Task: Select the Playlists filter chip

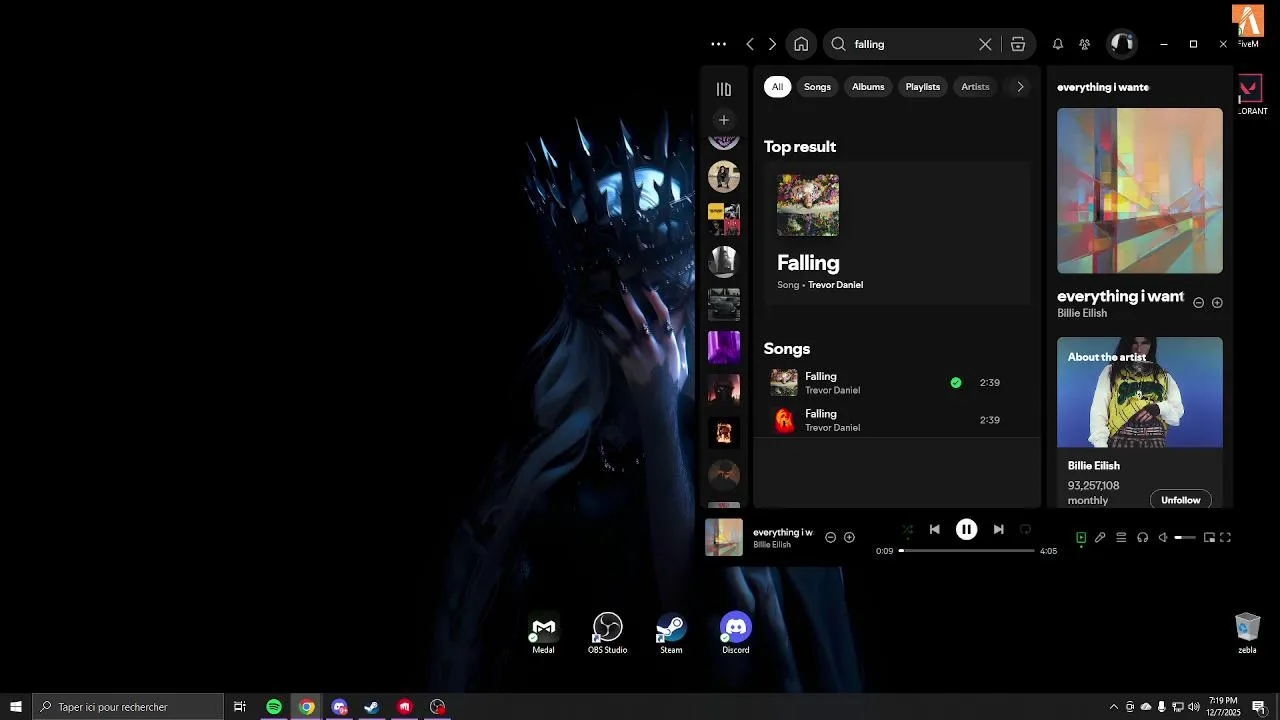Action: click(923, 87)
